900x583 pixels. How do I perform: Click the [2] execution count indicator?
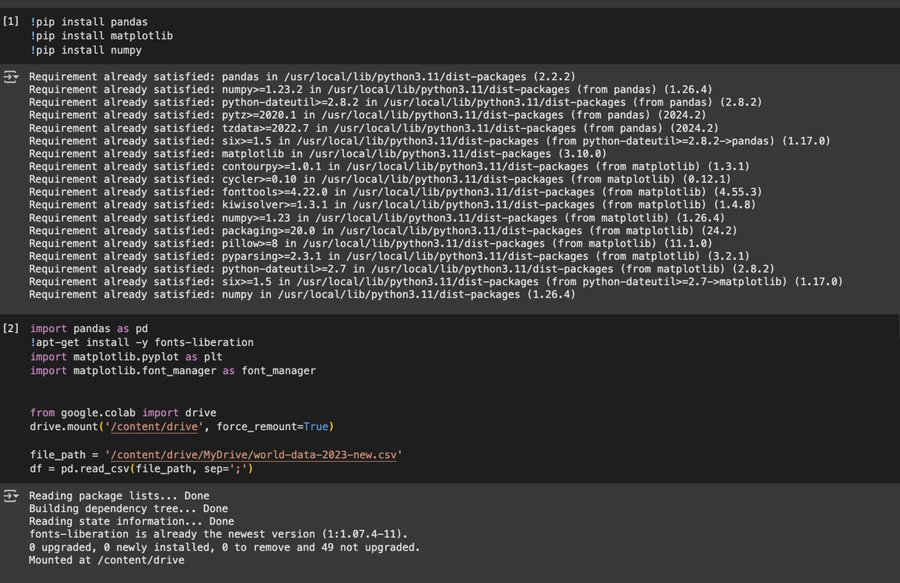10,328
